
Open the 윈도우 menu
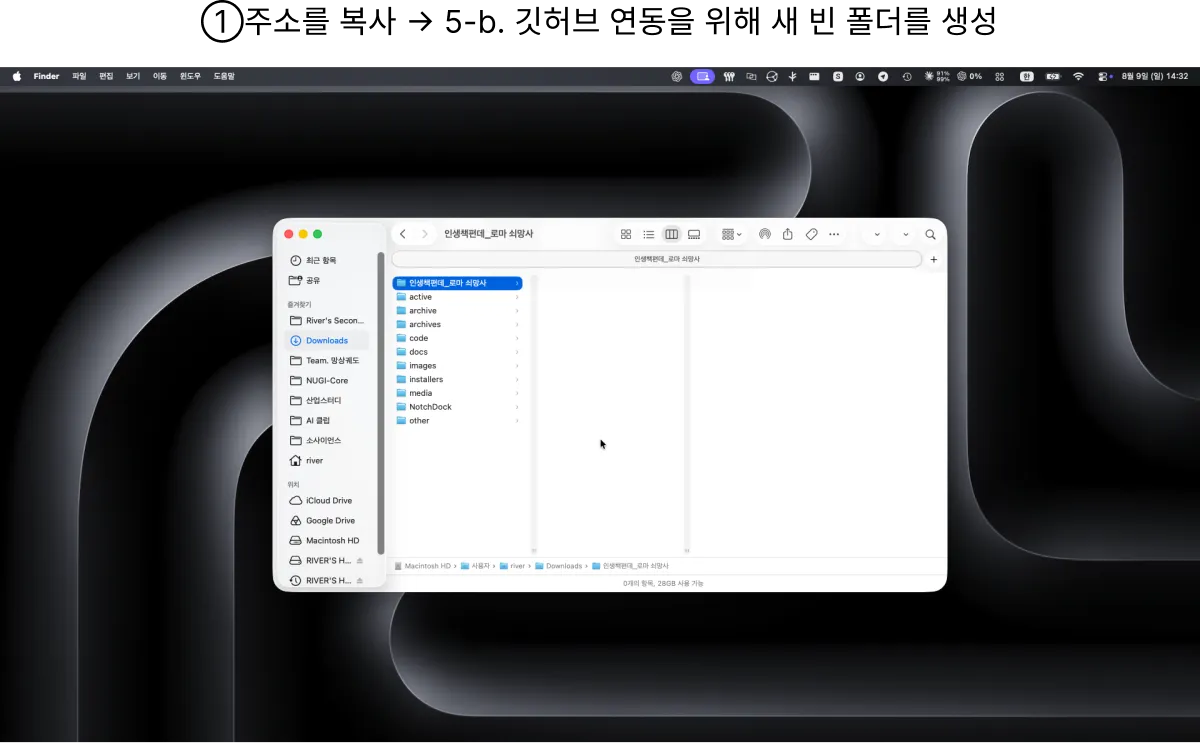coord(190,76)
